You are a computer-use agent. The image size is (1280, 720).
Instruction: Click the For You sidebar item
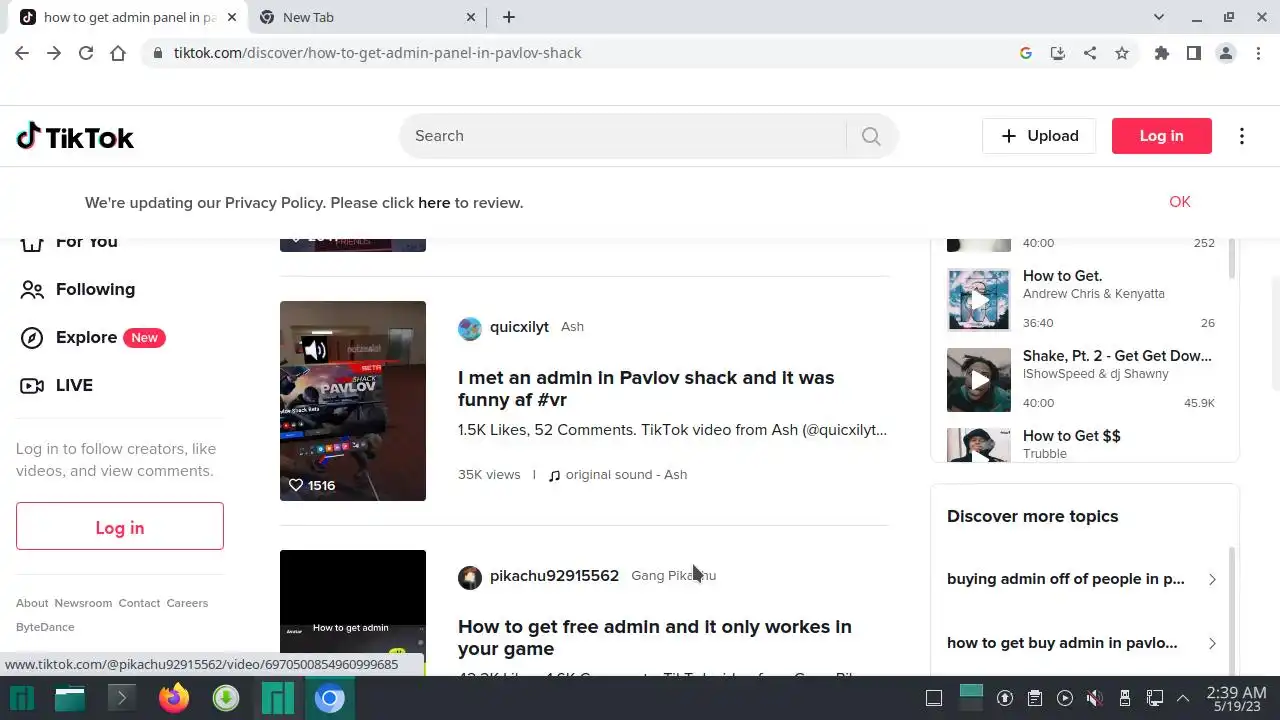68,242
